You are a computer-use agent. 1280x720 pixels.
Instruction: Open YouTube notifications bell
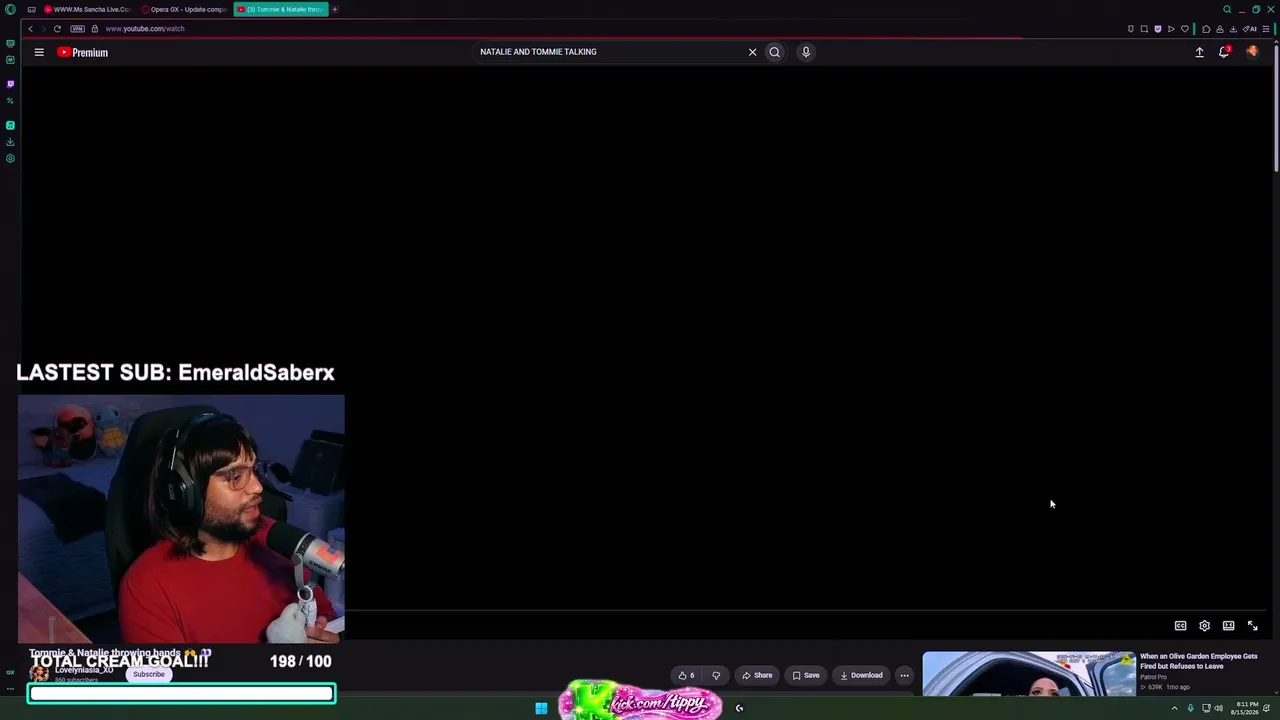click(x=1224, y=52)
